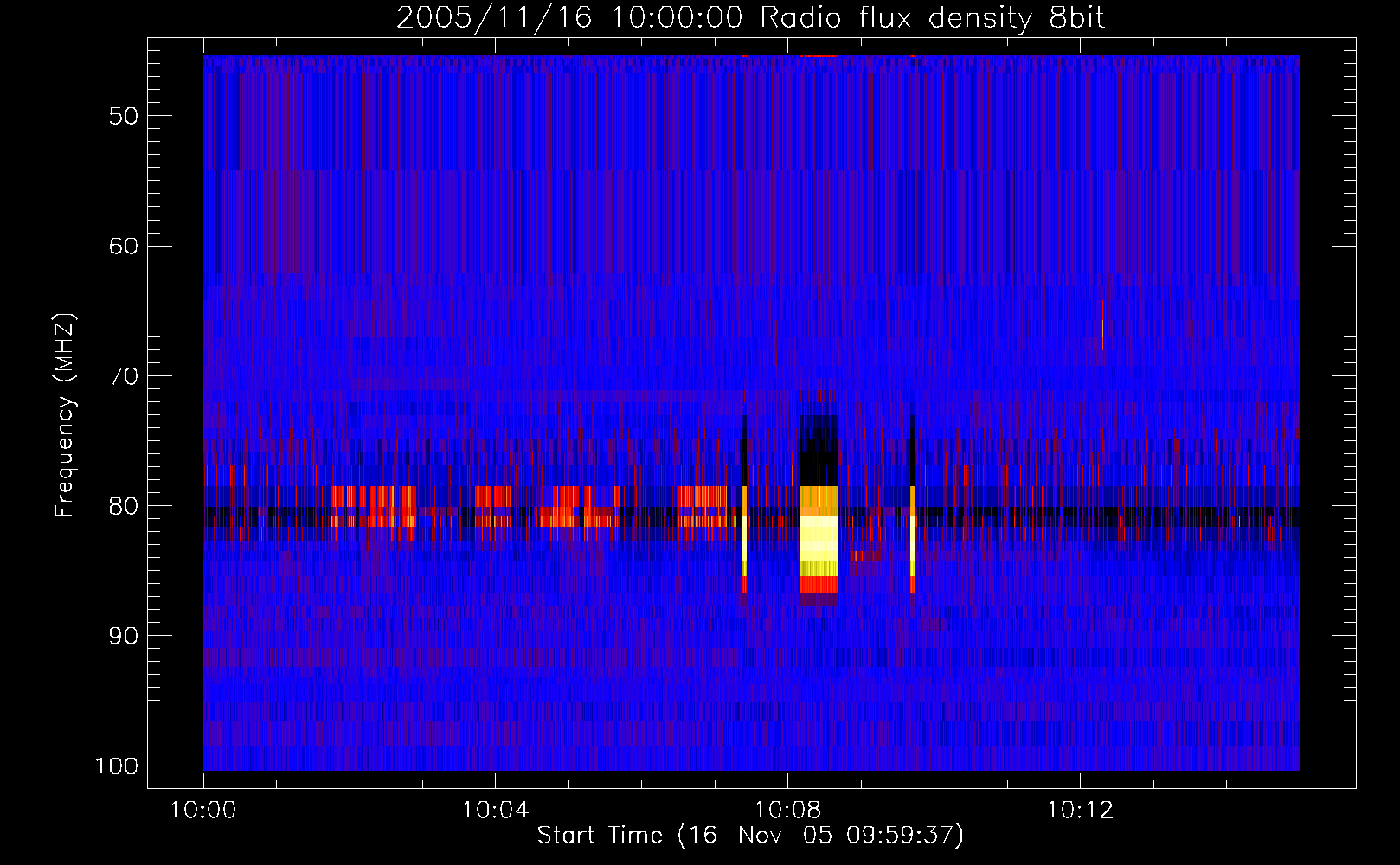
Task: Click the plot title '2005/11/16 10:00:00 Radio flux density 8bit'
Action: pos(750,18)
